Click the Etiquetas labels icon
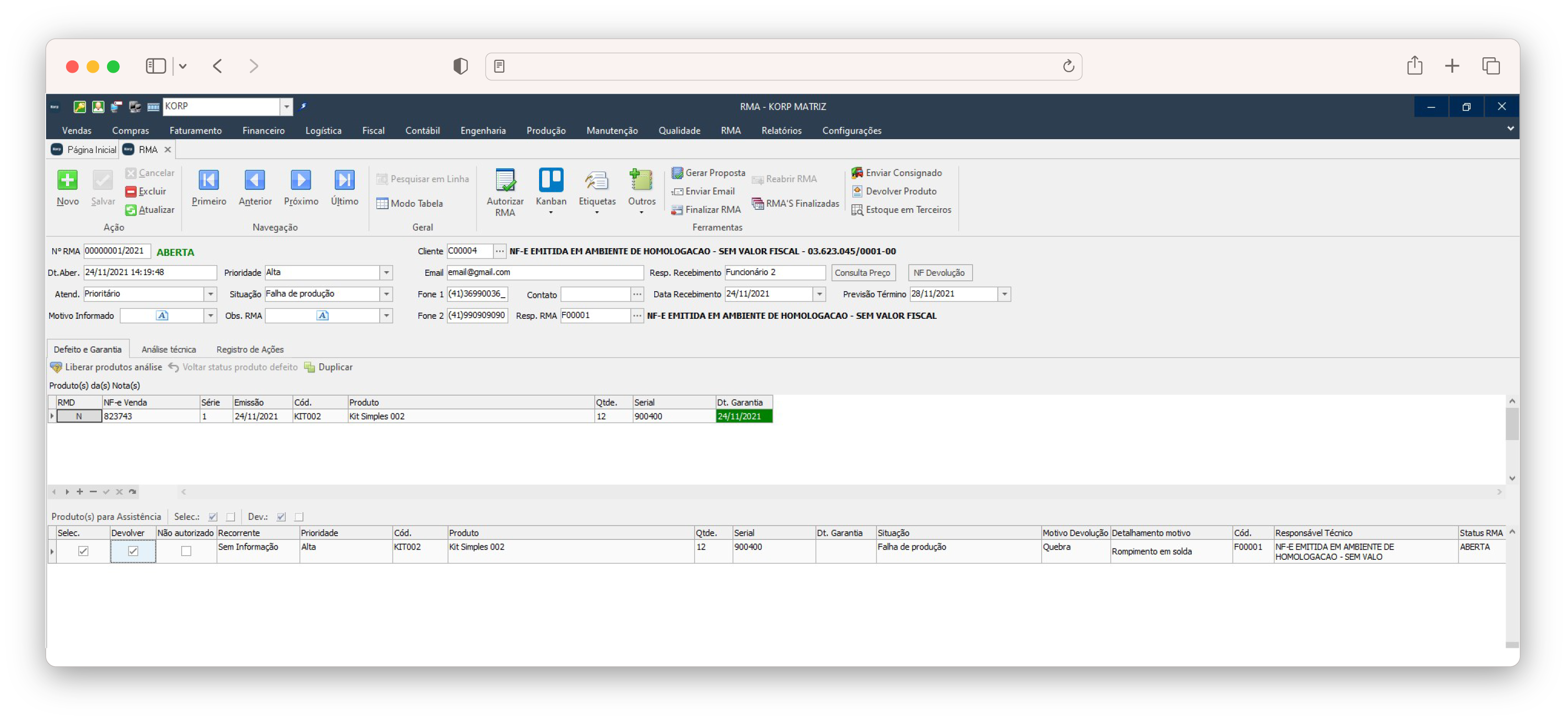Viewport: 1568px width, 721px height. coord(596,180)
